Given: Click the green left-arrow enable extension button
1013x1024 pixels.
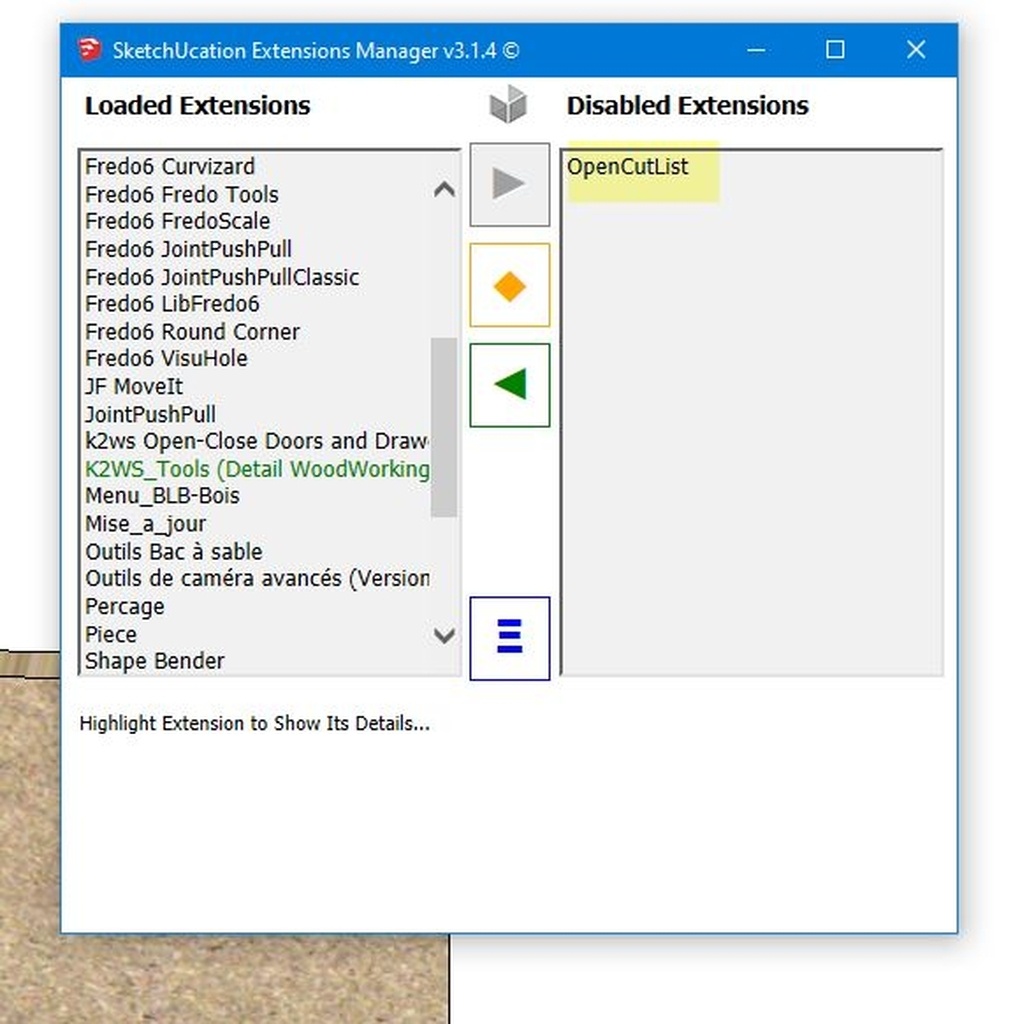Looking at the screenshot, I should point(509,385).
